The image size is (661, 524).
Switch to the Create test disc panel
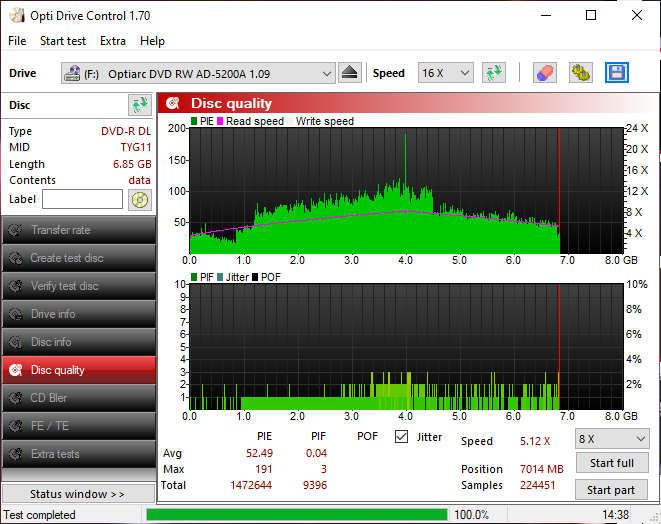click(79, 258)
